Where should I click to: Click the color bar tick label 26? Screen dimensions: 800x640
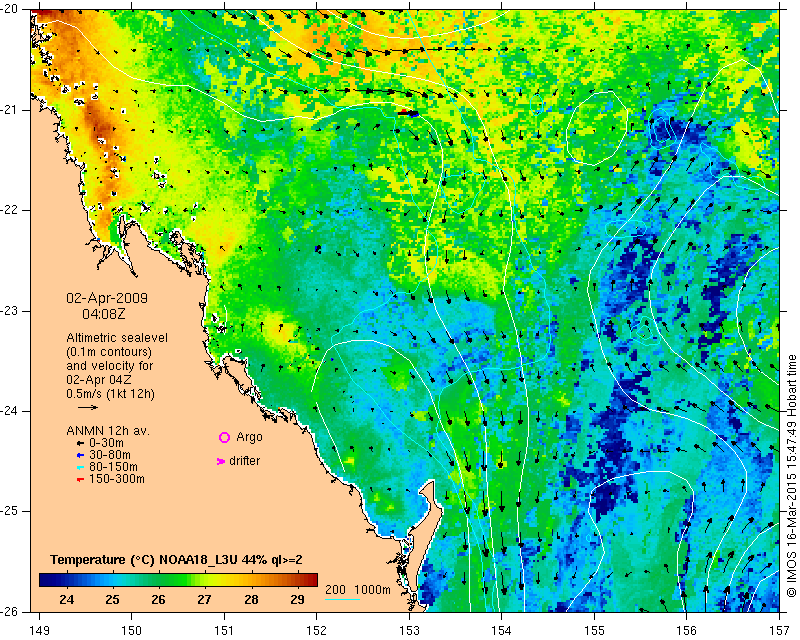pos(158,599)
